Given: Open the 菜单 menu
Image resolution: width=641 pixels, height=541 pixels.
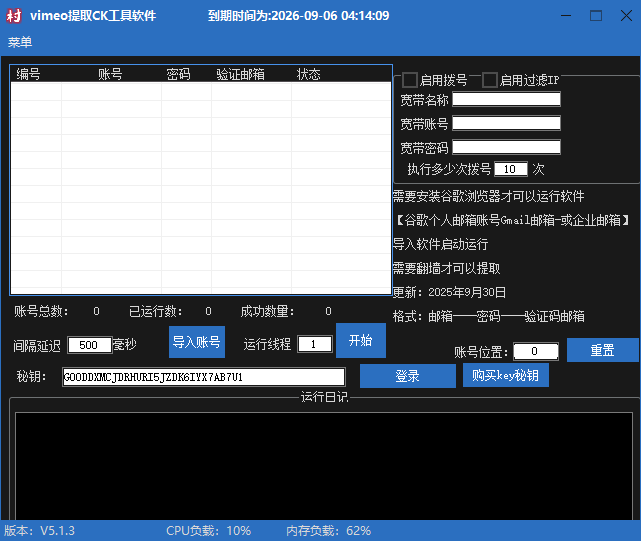Looking at the screenshot, I should [20, 42].
